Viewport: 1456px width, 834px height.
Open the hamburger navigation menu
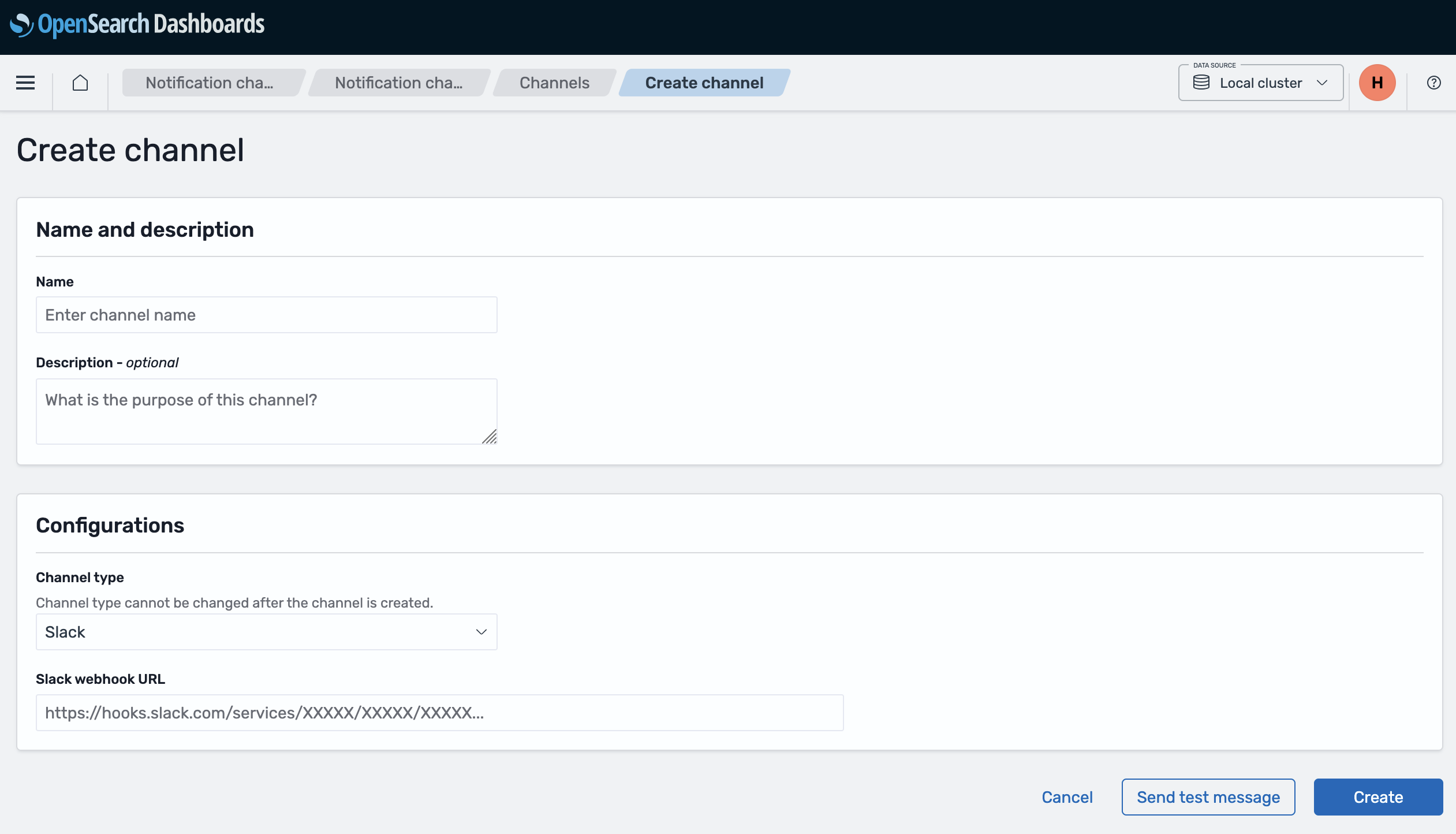(25, 83)
